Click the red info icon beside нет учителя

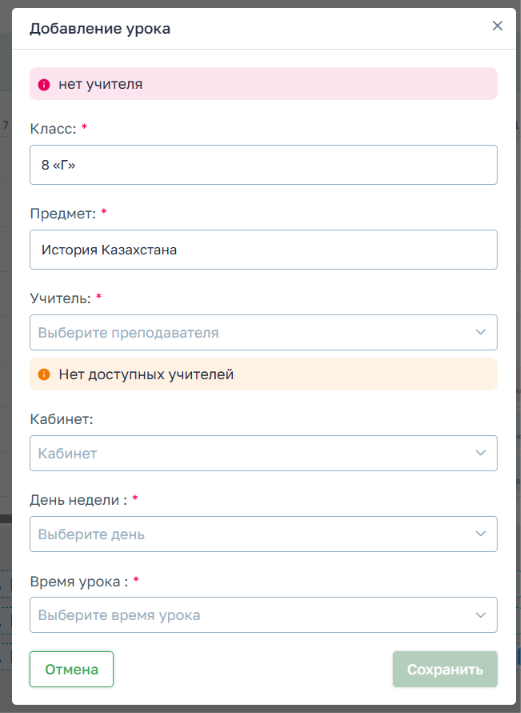pos(44,84)
